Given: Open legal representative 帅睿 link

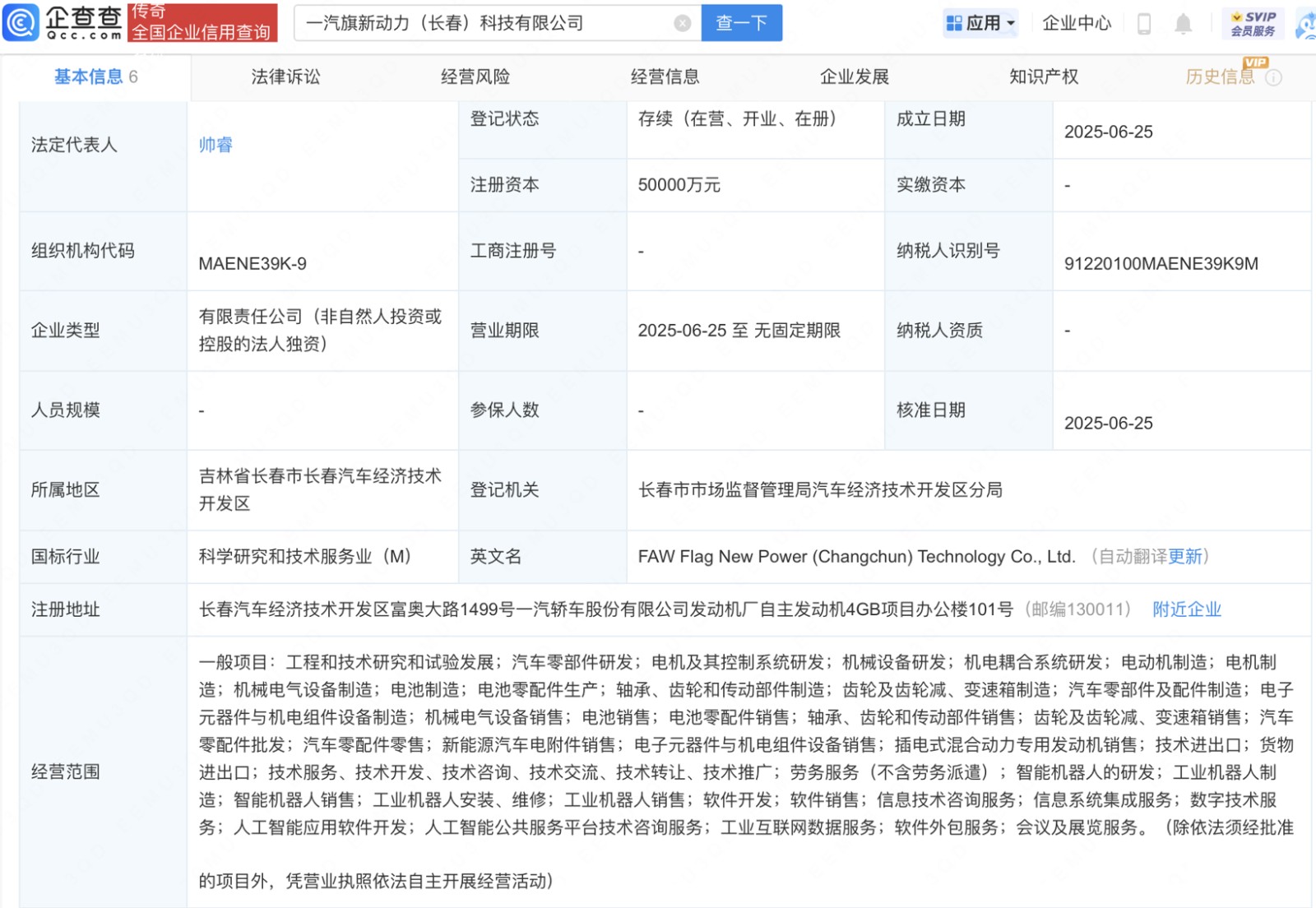Looking at the screenshot, I should [x=215, y=145].
